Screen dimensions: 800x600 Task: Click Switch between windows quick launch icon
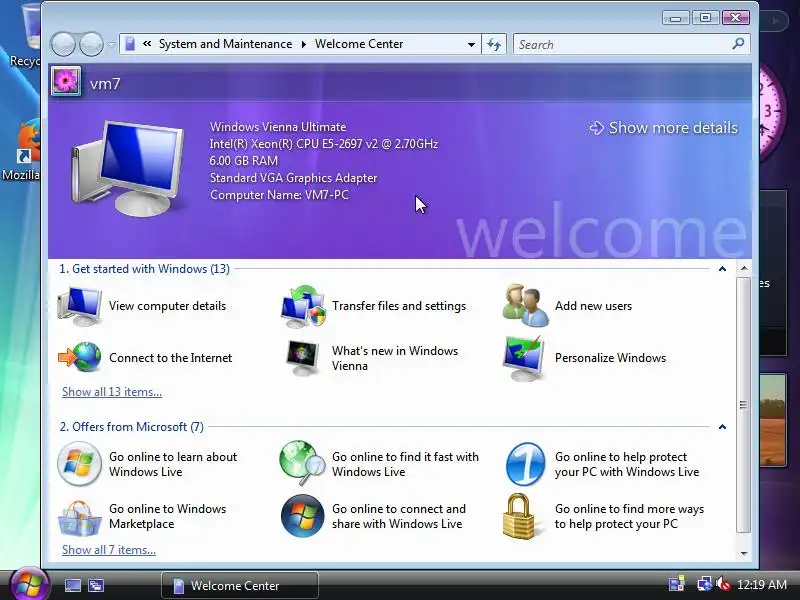tap(95, 585)
